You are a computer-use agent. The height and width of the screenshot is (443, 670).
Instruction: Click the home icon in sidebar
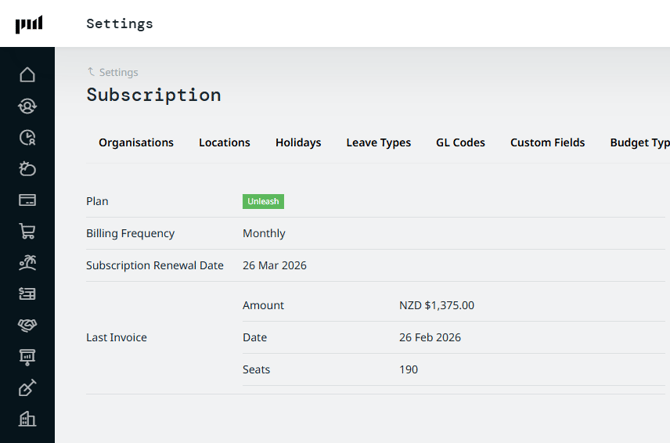click(27, 75)
